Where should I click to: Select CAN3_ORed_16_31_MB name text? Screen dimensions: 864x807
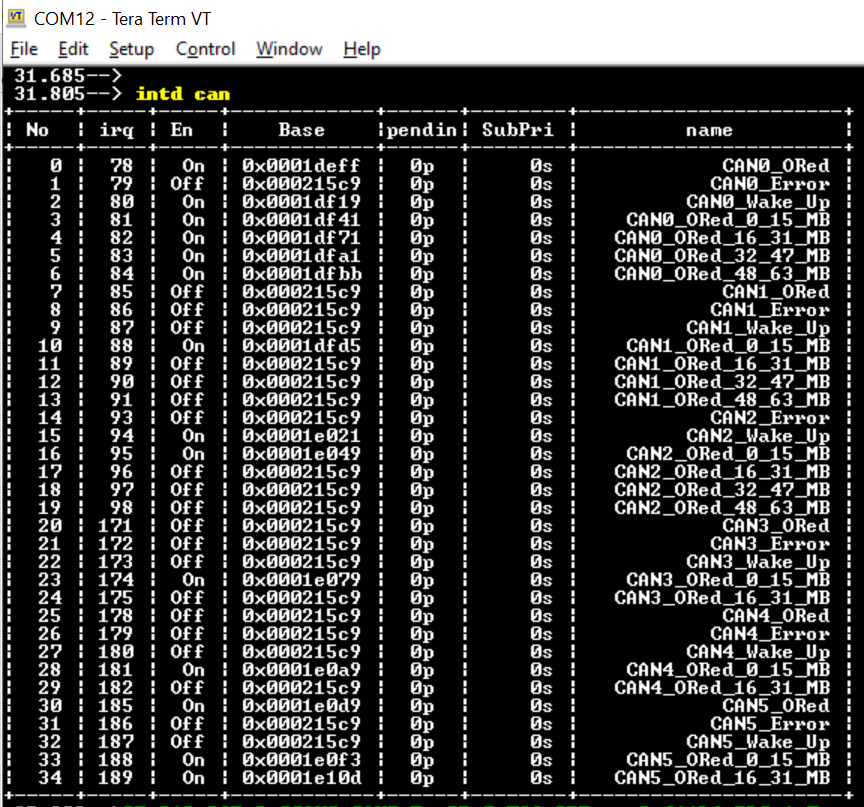tap(722, 598)
